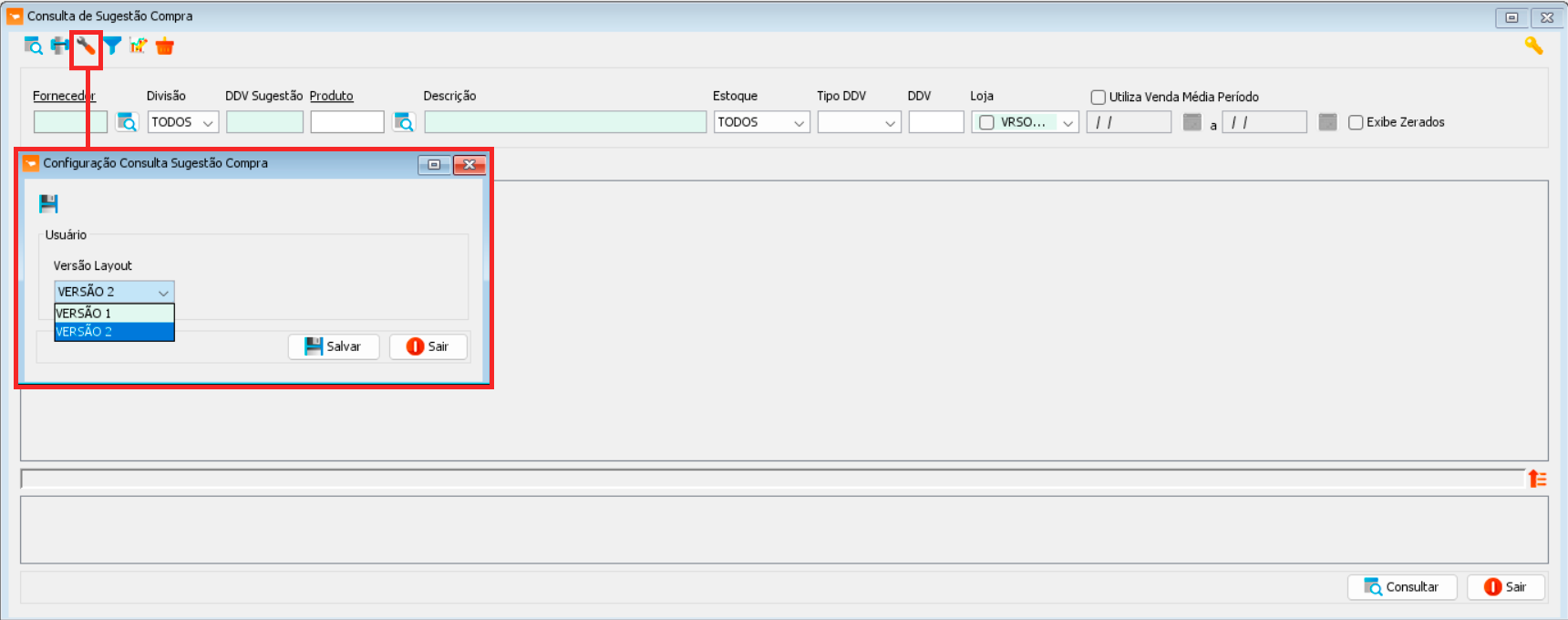Click the orange shopping basket icon
1568x620 pixels.
click(x=165, y=46)
